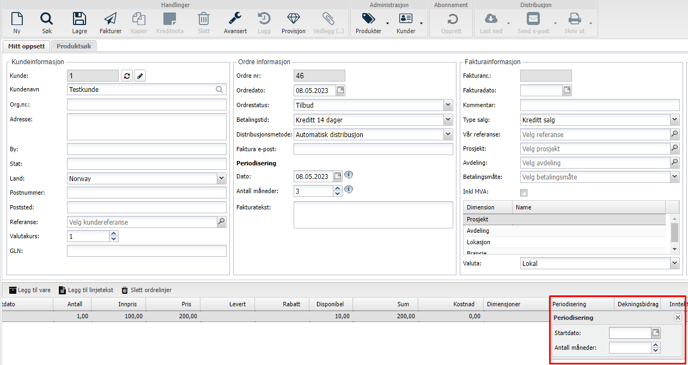Open Avansert advanced tools
The width and height of the screenshot is (688, 365).
click(235, 22)
